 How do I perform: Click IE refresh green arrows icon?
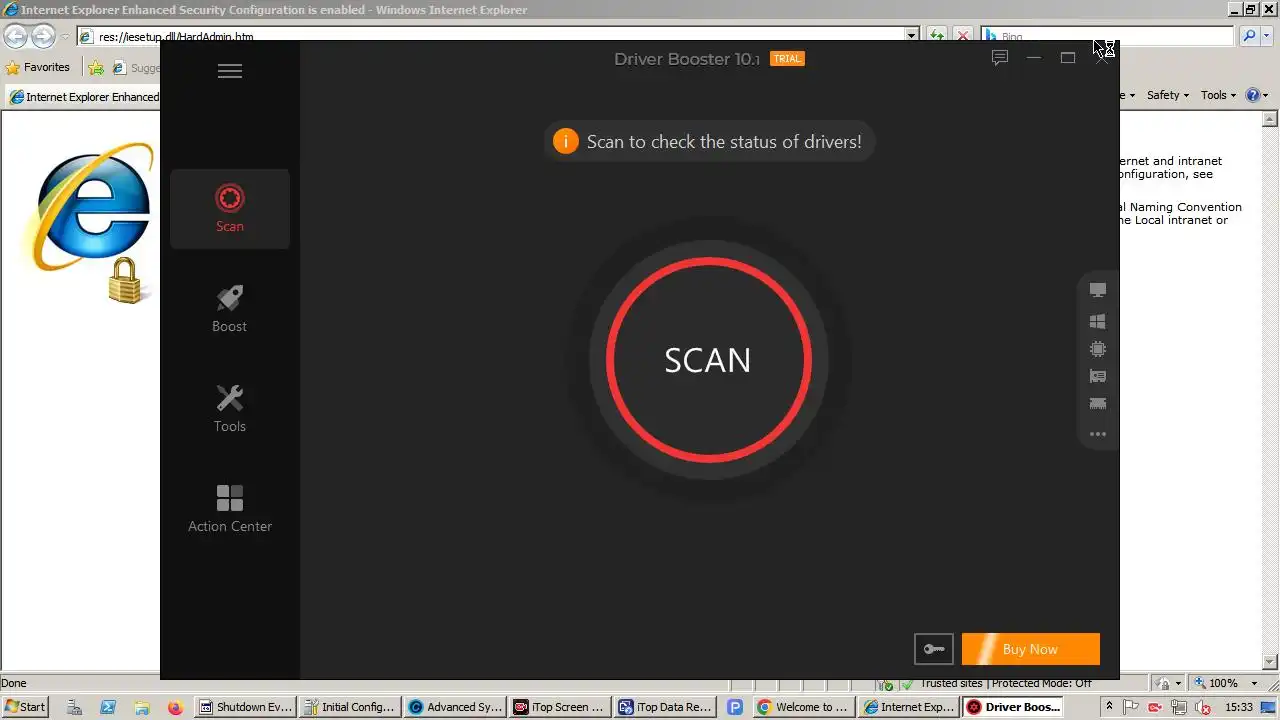(936, 36)
